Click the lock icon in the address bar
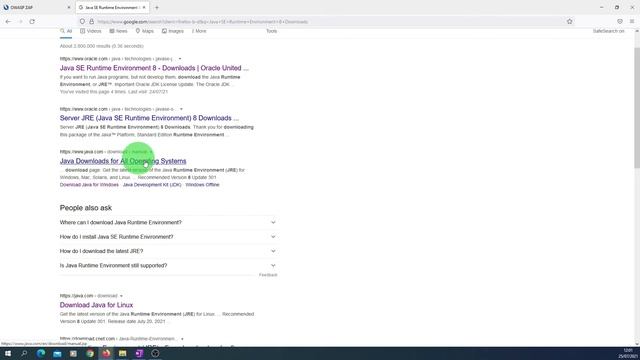This screenshot has height=360, width=640. click(x=91, y=22)
